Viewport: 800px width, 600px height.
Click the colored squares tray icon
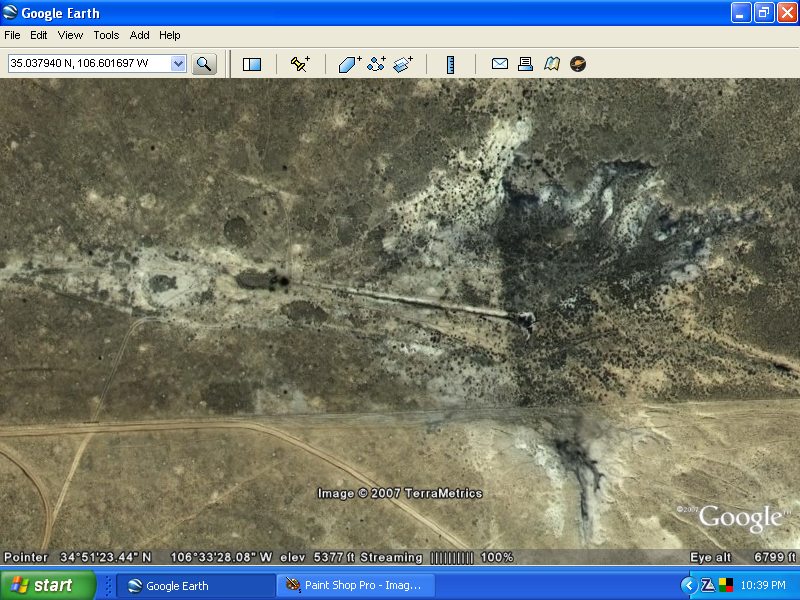coord(726,585)
